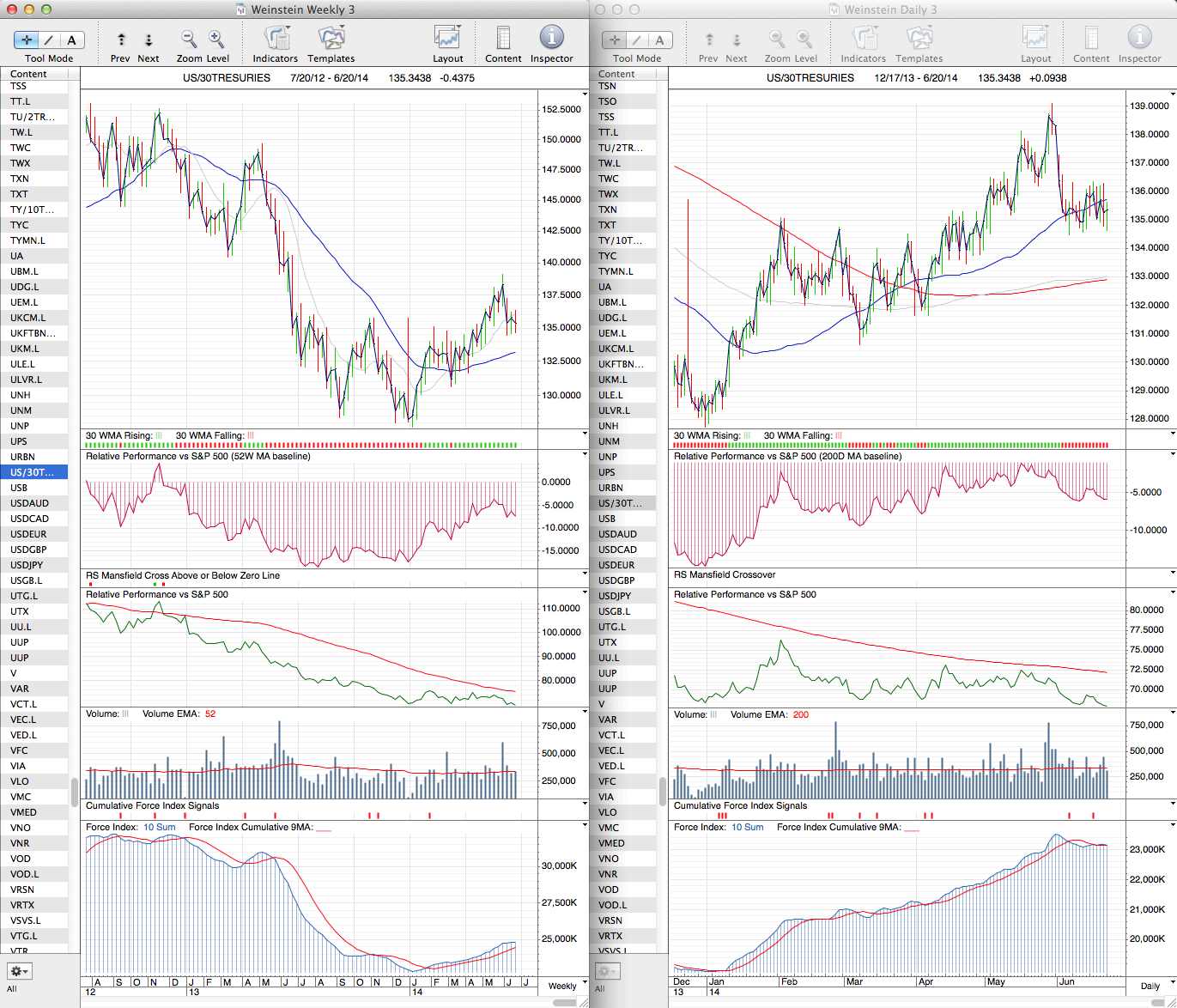Click the Weinstein Daily 3 window title

pyautogui.click(x=889, y=9)
